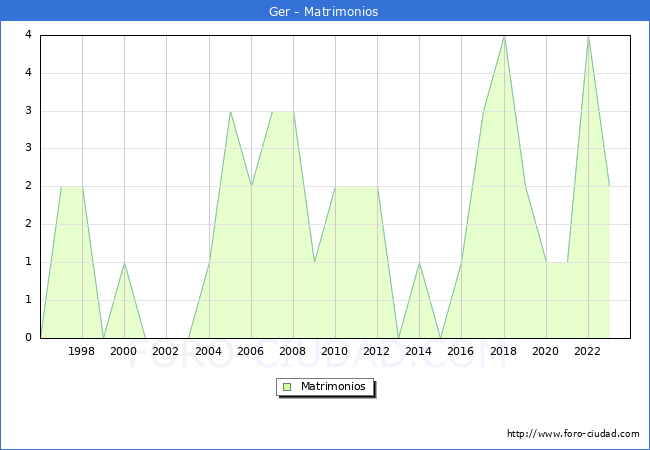The height and width of the screenshot is (450, 650).
Task: Click the 2020 x-axis label
Action: (x=545, y=351)
